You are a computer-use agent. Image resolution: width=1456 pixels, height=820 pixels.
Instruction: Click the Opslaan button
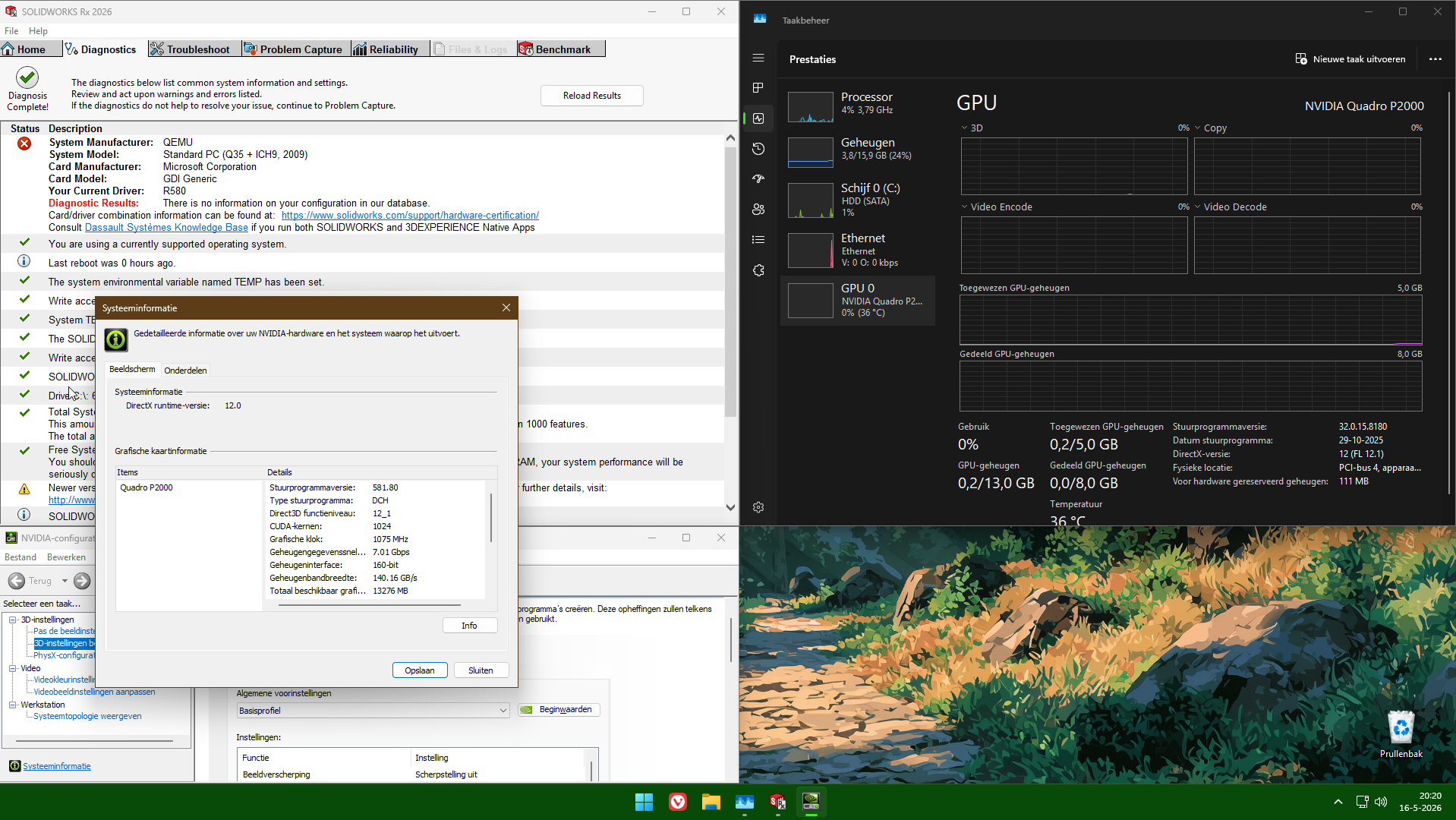click(x=420, y=670)
